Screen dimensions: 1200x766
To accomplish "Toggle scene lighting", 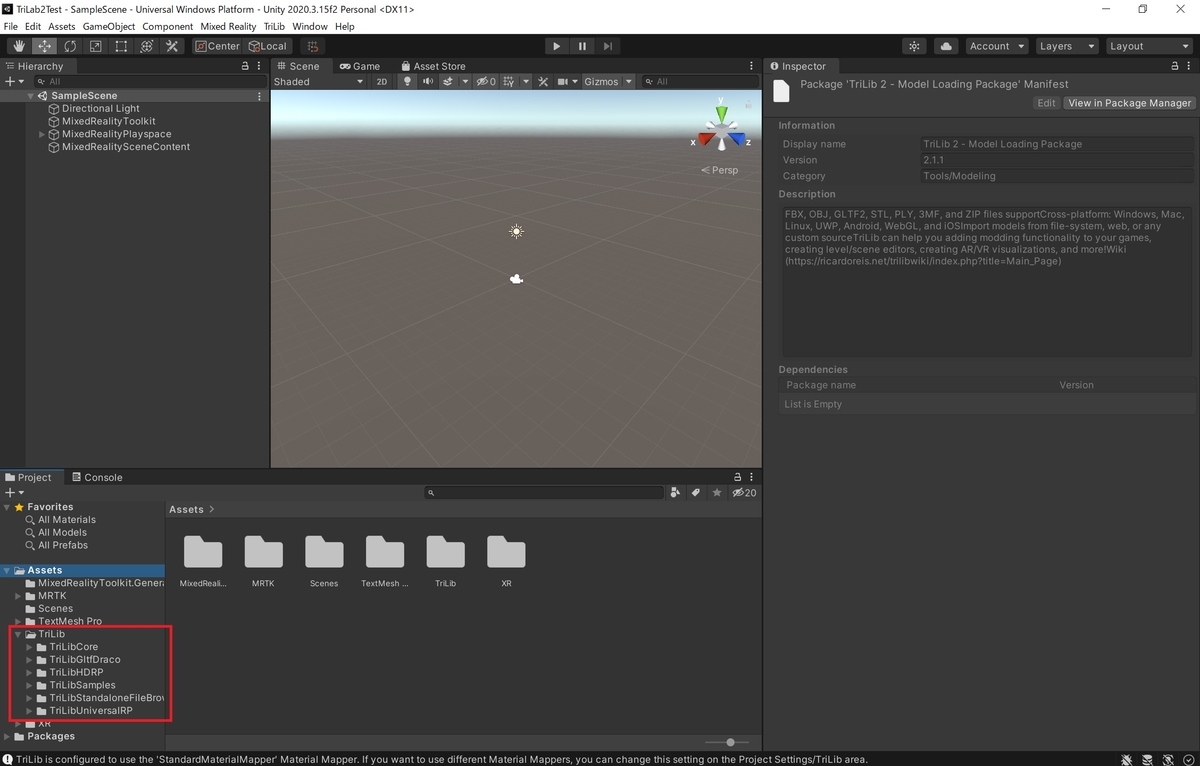I will click(x=407, y=82).
